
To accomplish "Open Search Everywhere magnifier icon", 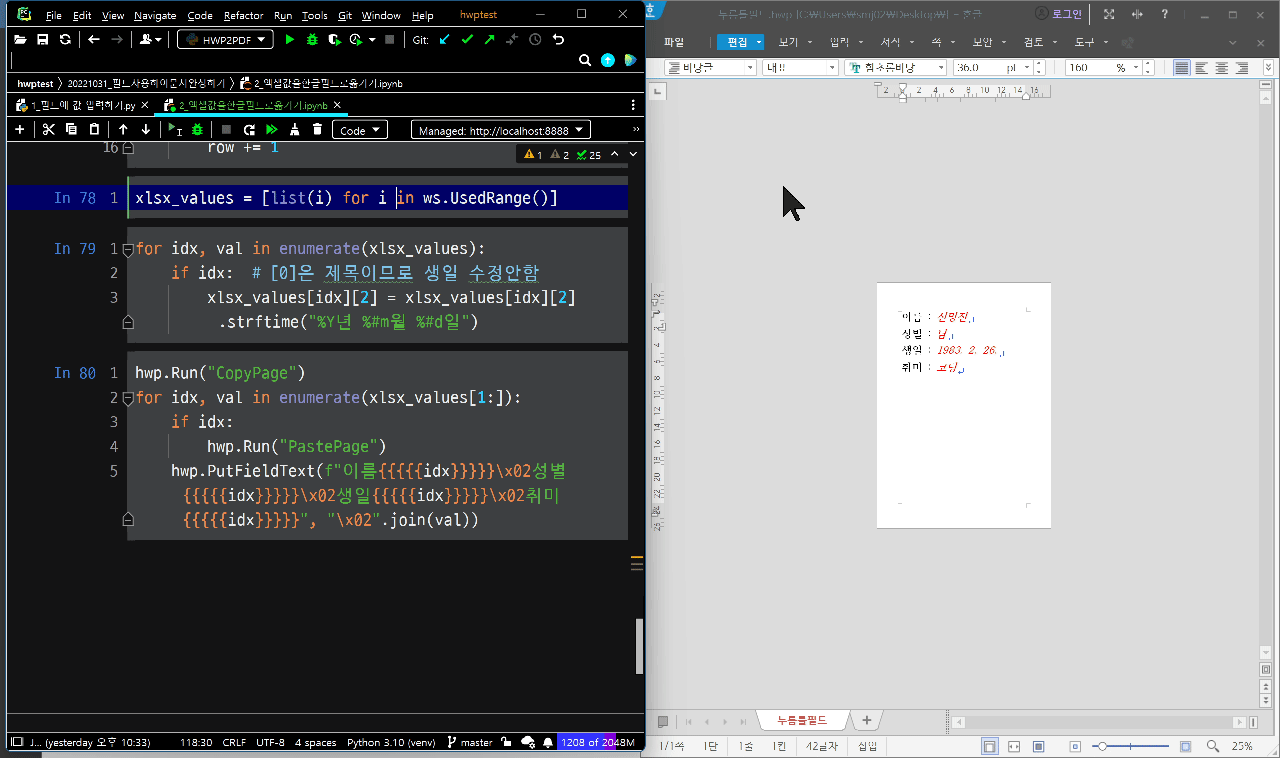I will tap(585, 61).
